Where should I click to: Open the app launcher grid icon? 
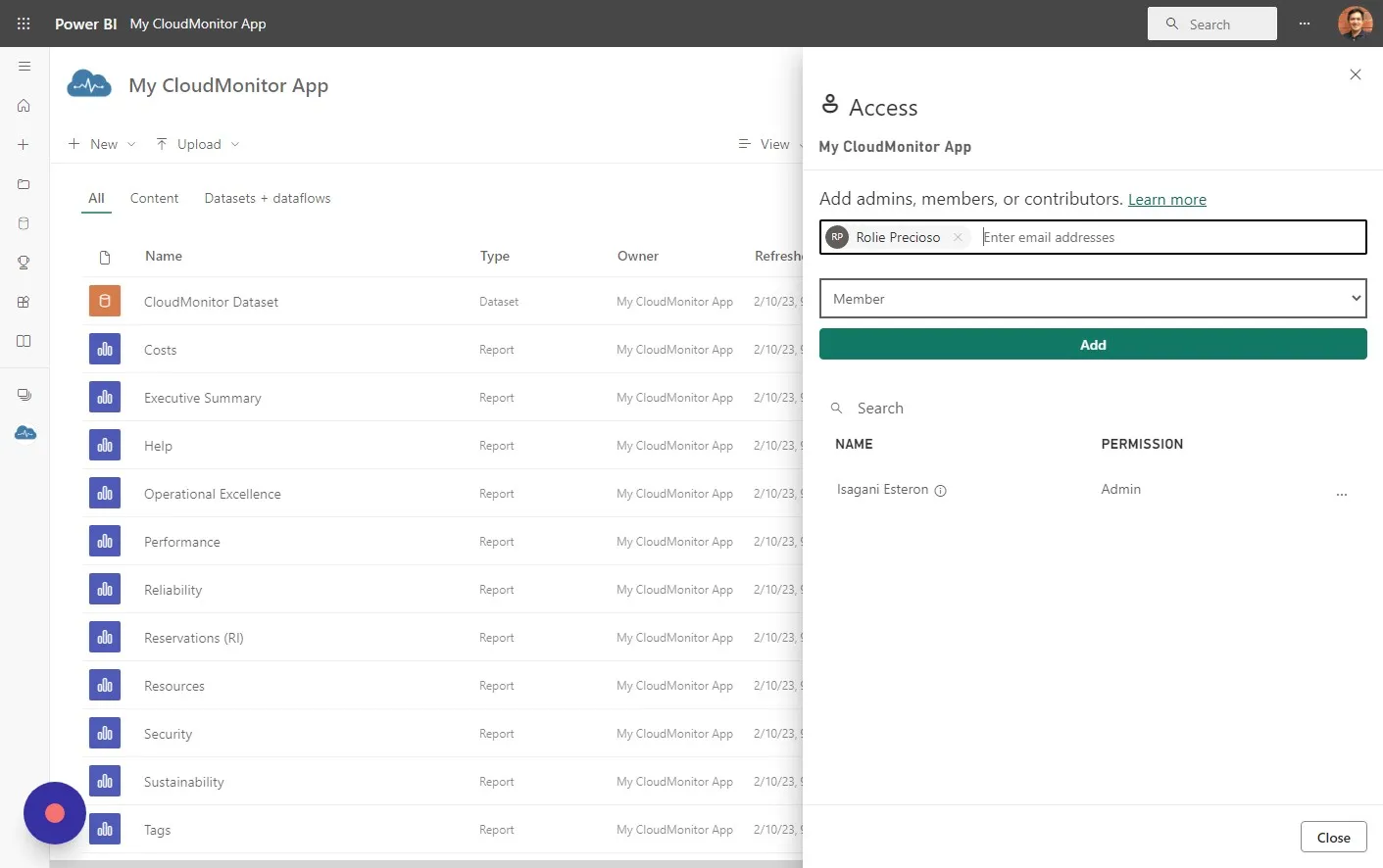click(x=24, y=24)
